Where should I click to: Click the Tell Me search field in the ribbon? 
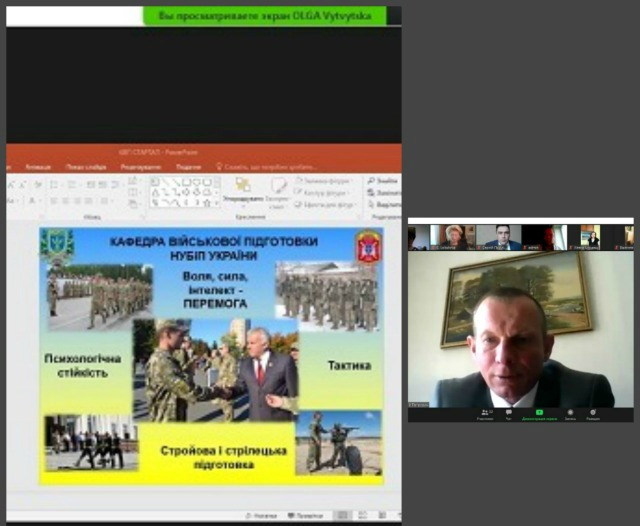click(x=267, y=167)
